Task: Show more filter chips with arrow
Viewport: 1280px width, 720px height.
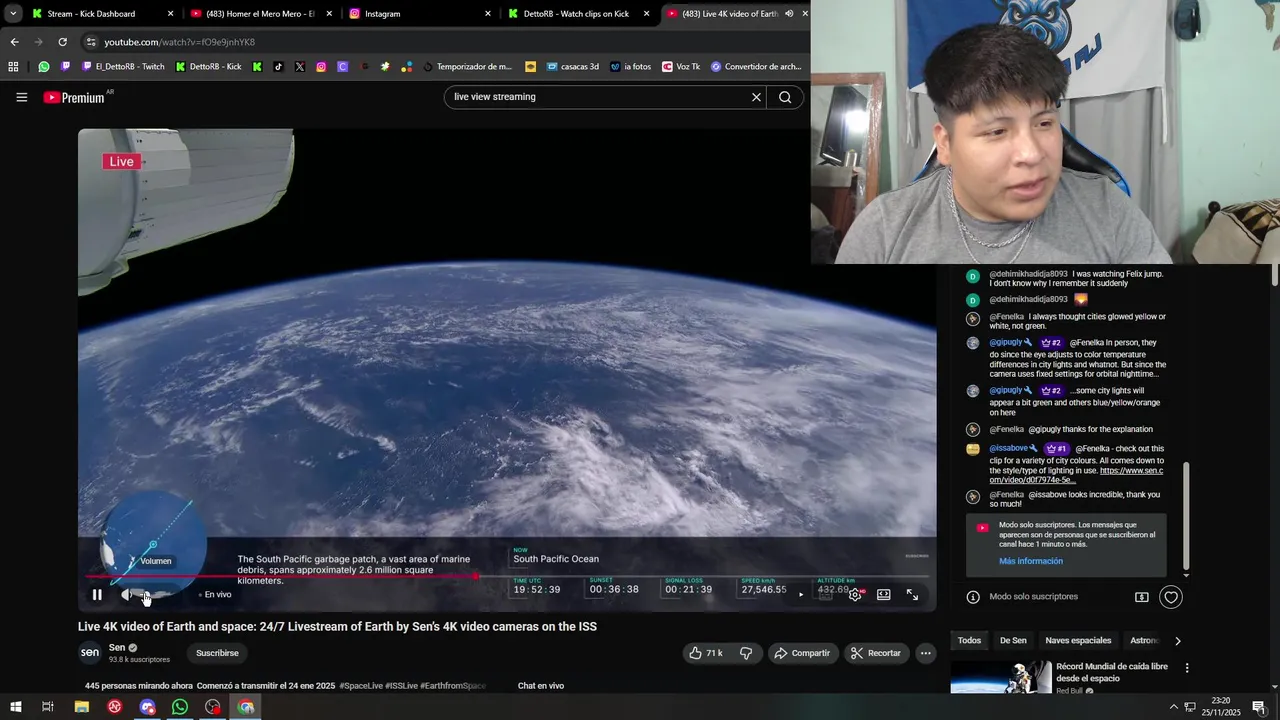Action: coord(1177,640)
